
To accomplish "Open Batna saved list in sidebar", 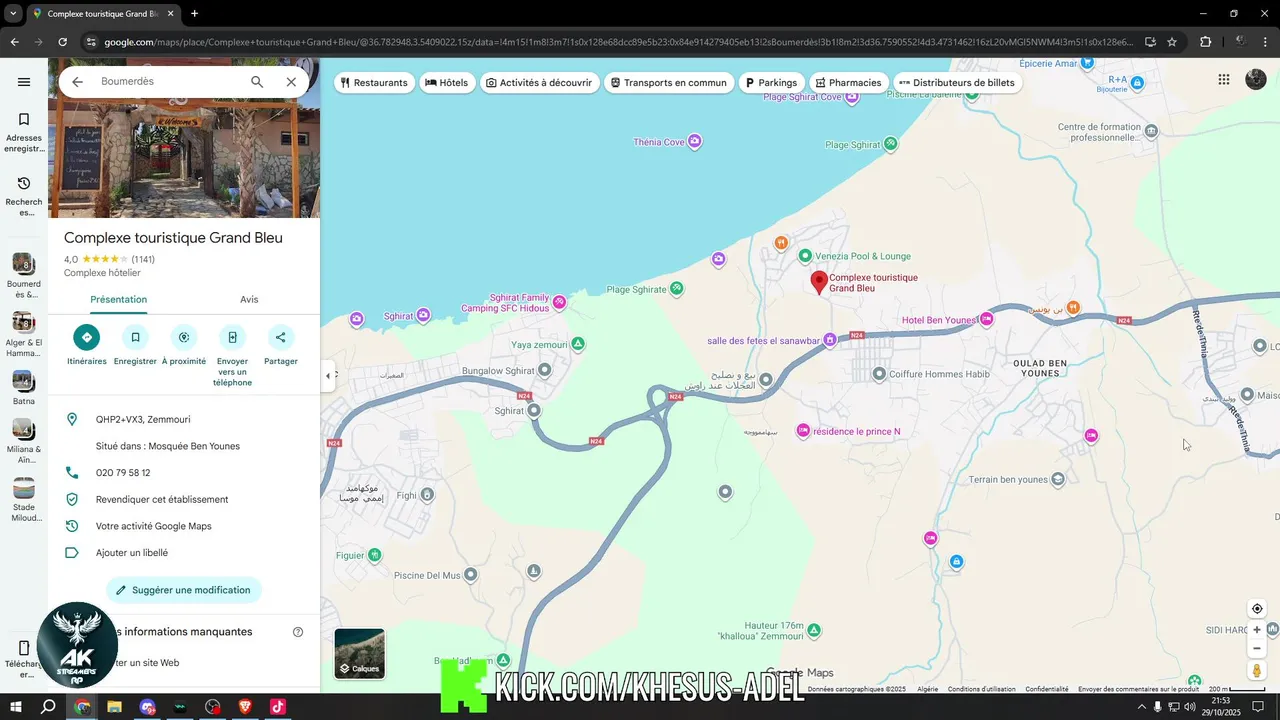I will [24, 388].
